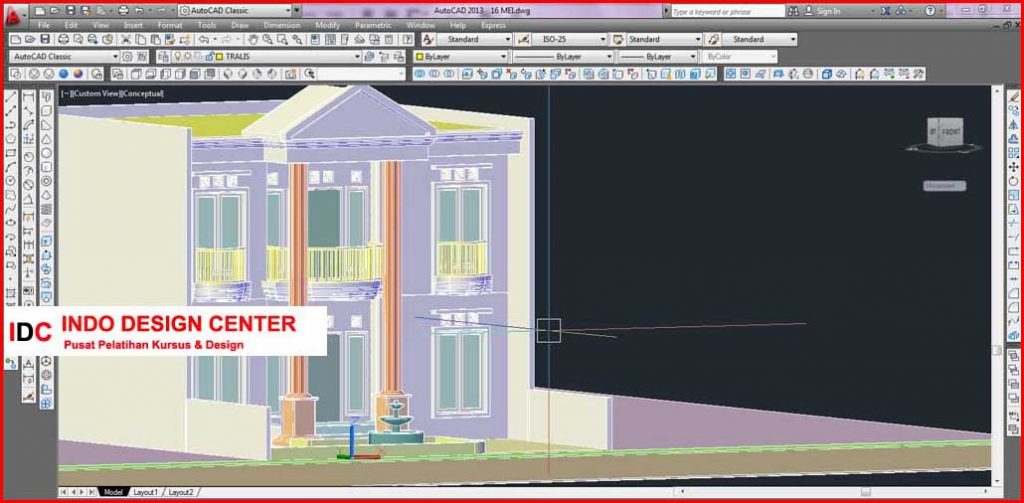Switch to 2D Wireframe visual style
Viewport: 1024px width, 503px height.
[16, 74]
